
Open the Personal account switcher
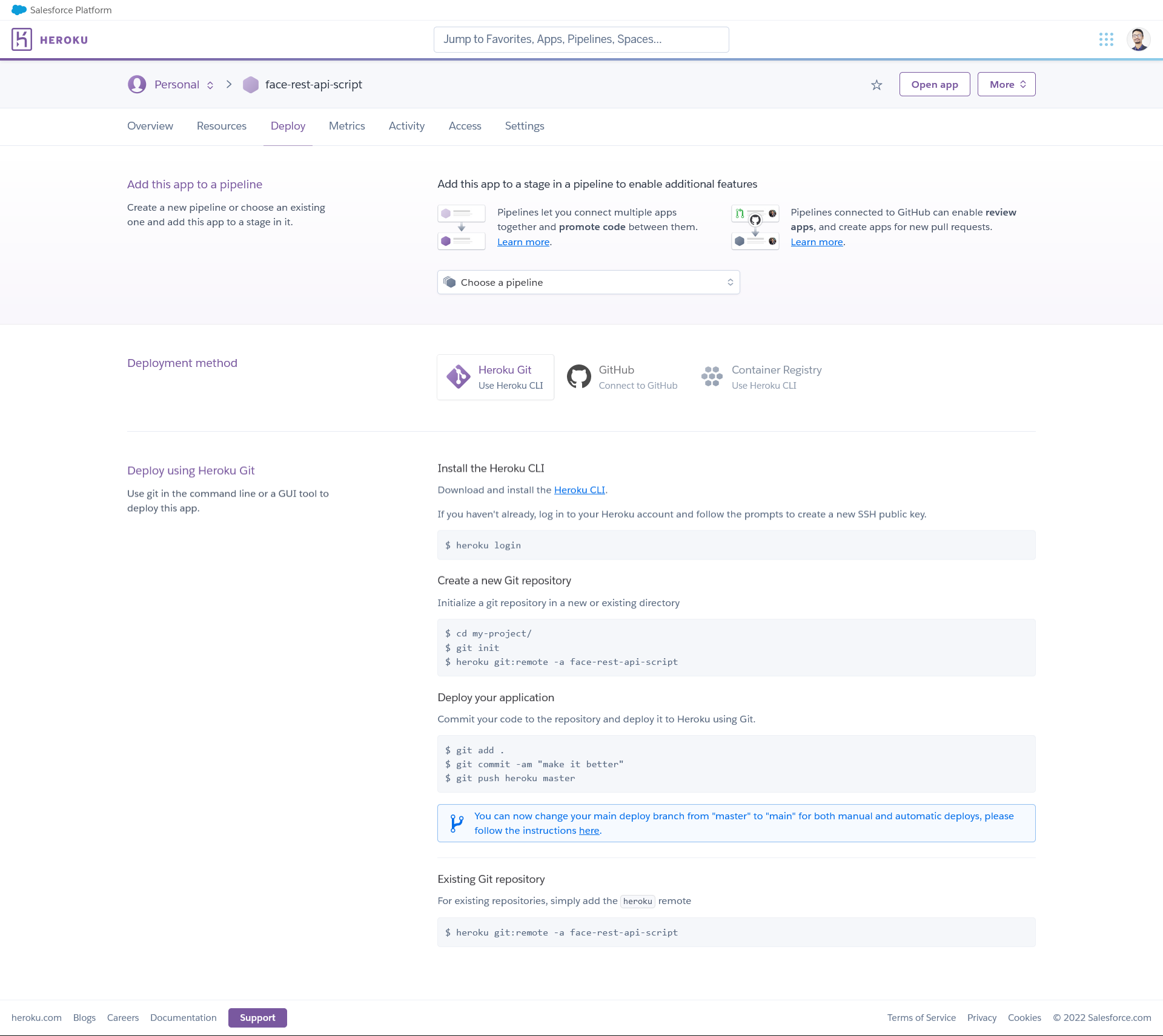click(176, 85)
